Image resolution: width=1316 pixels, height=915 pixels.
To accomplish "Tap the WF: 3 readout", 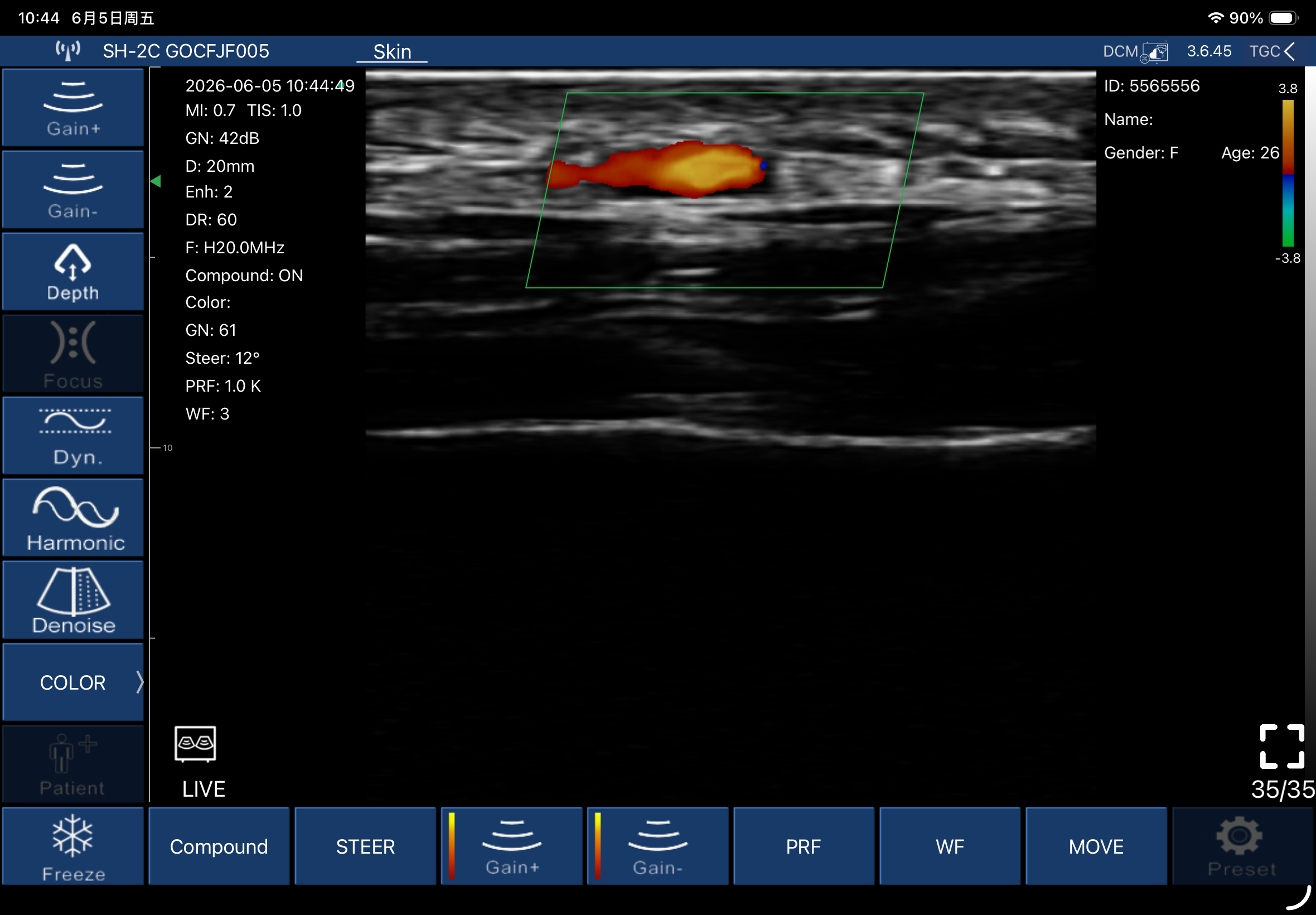I will [207, 414].
